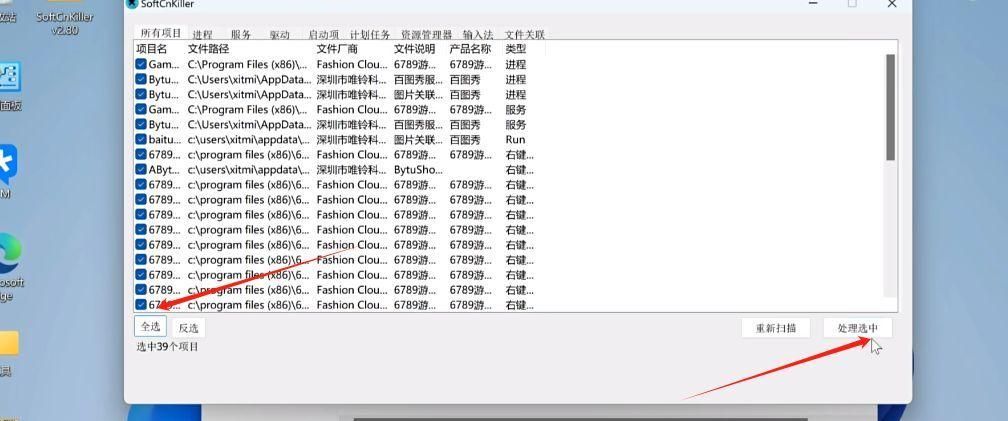
Task: Click the ABytu... item name
Action: pos(165,170)
